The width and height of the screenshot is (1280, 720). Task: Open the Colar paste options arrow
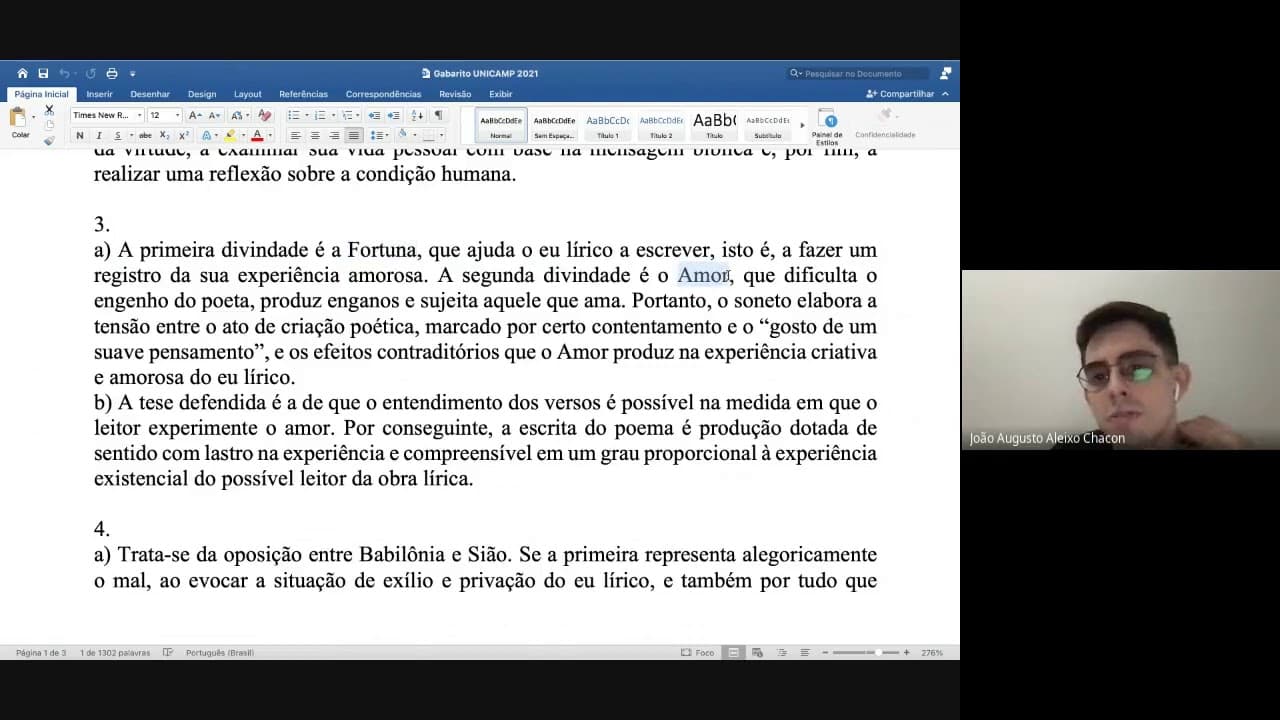(x=33, y=117)
